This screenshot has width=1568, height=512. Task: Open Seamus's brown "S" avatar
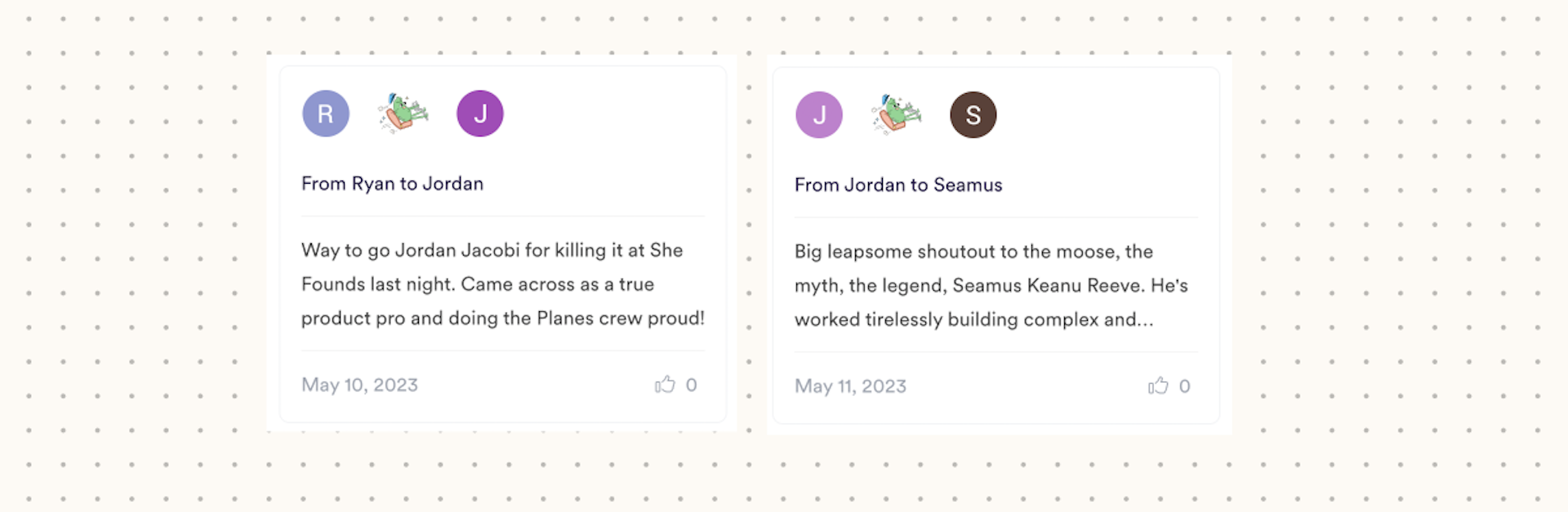973,115
